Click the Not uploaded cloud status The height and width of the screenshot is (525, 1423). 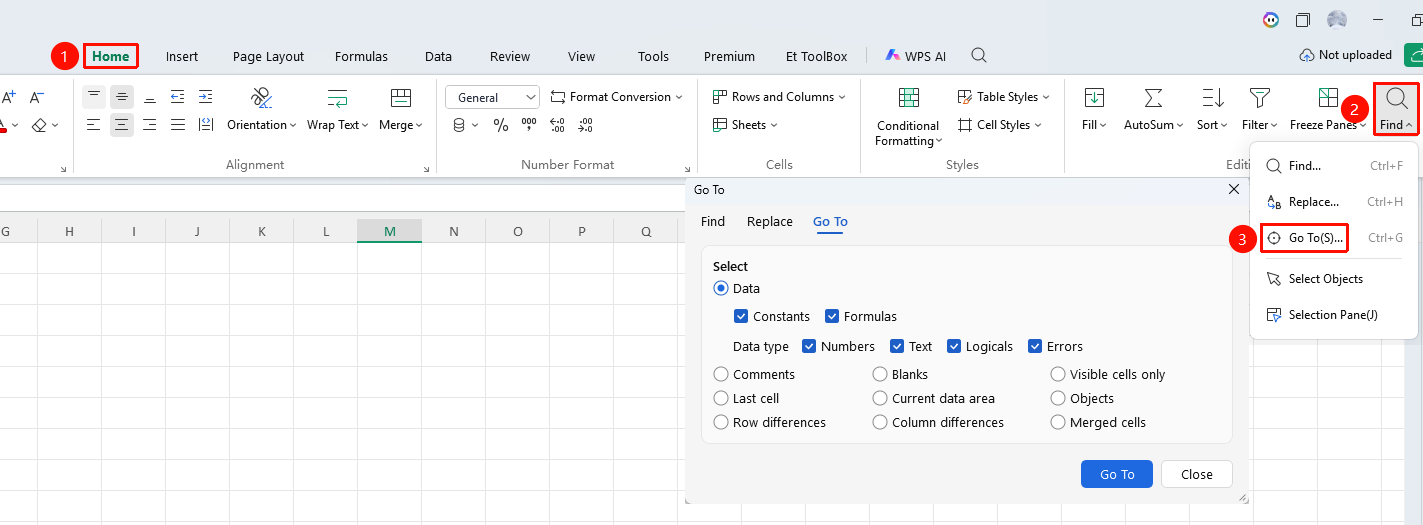pos(1345,55)
